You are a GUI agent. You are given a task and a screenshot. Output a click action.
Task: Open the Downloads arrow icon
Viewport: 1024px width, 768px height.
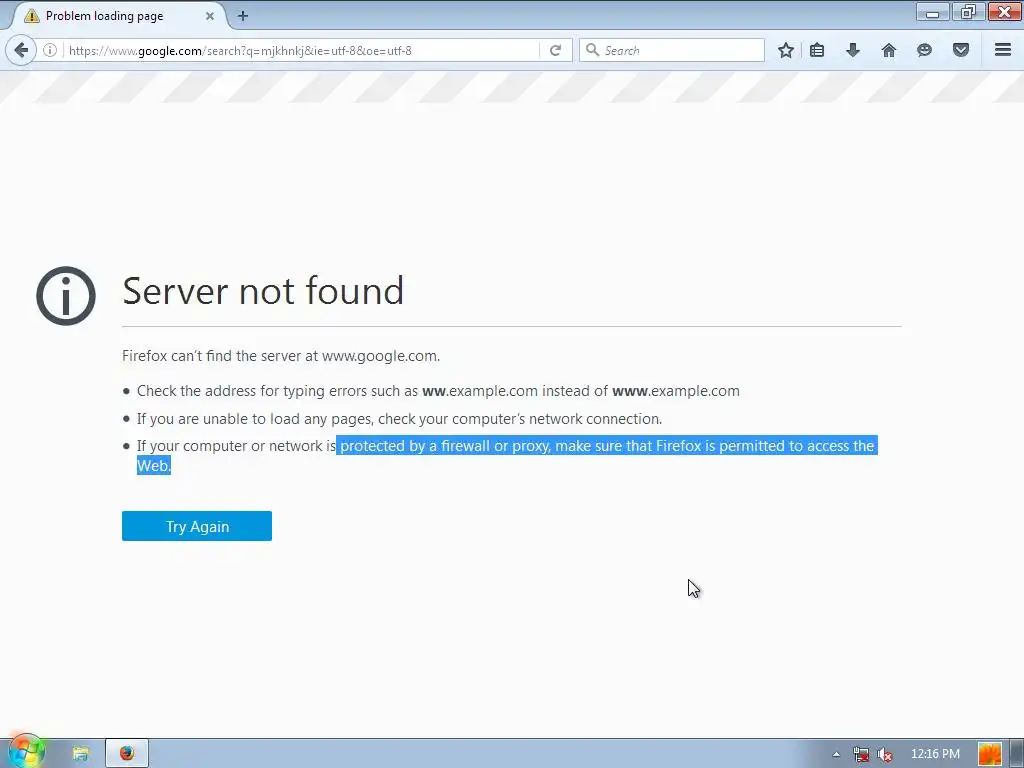point(853,50)
